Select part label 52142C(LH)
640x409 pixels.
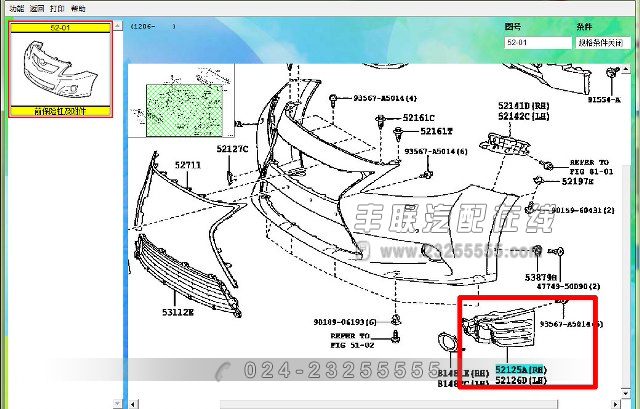click(x=524, y=116)
